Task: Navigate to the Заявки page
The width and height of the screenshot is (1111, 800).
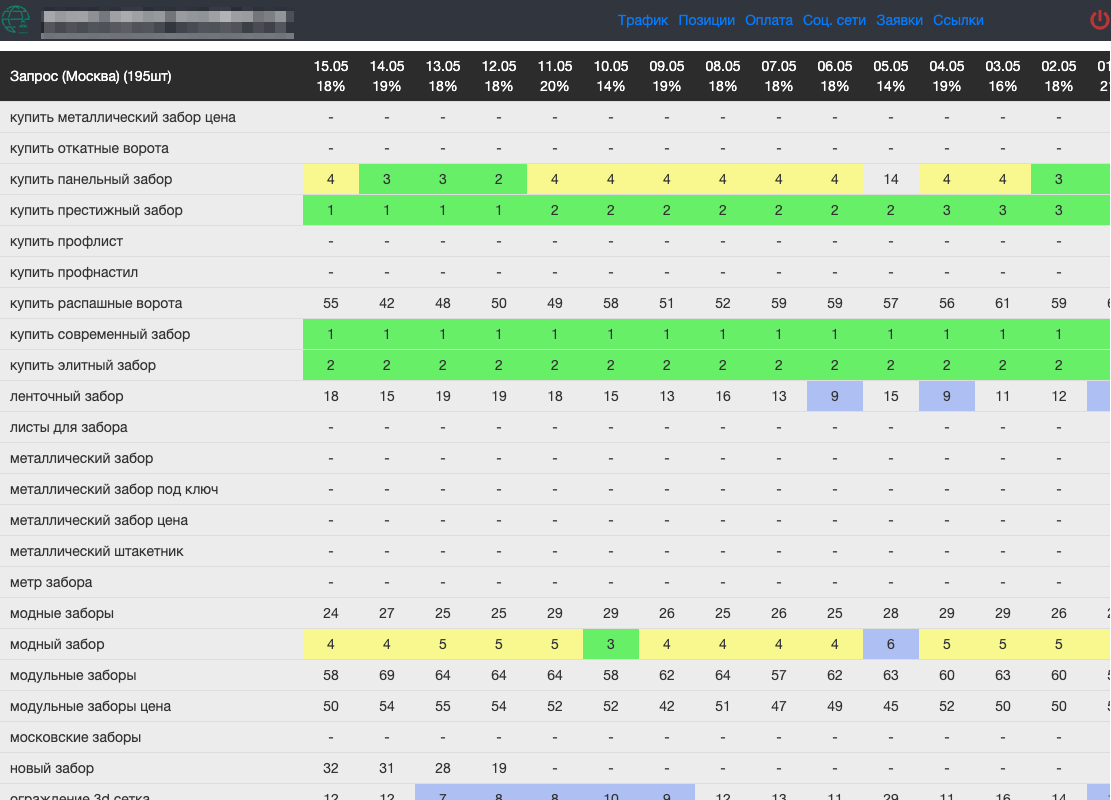Action: coord(899,20)
